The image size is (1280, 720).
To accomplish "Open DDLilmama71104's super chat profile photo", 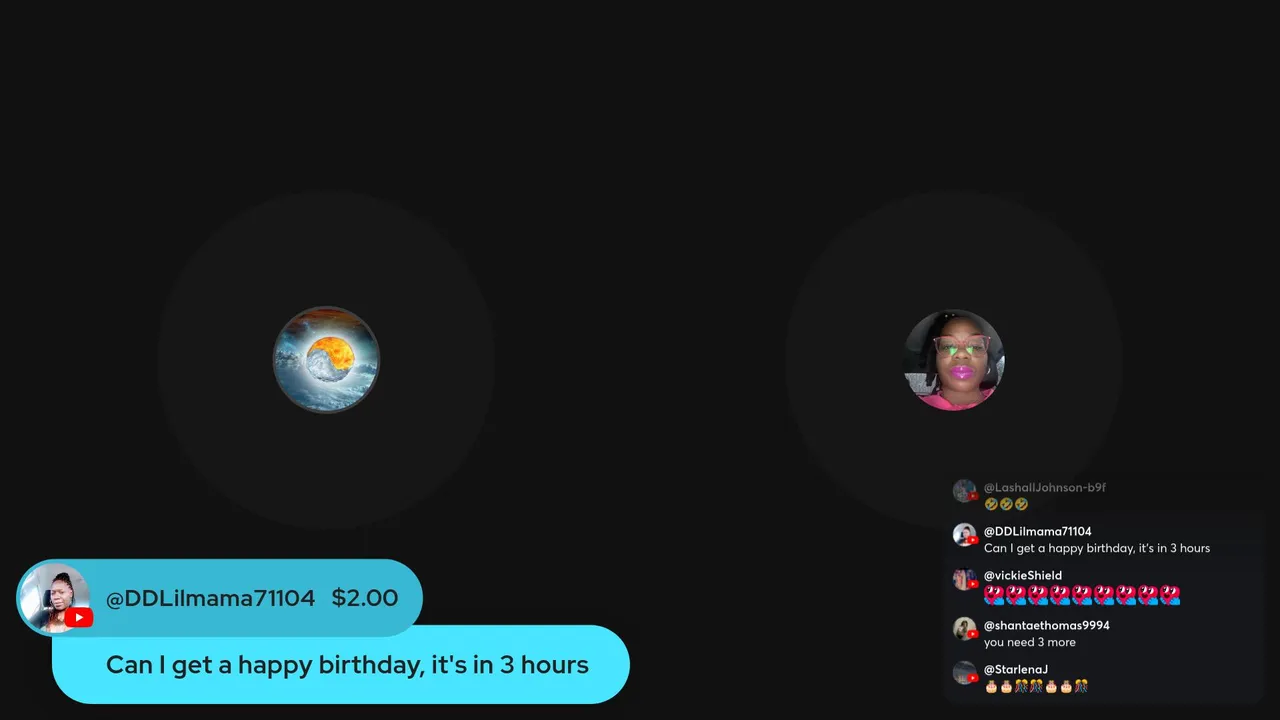I will pyautogui.click(x=54, y=598).
